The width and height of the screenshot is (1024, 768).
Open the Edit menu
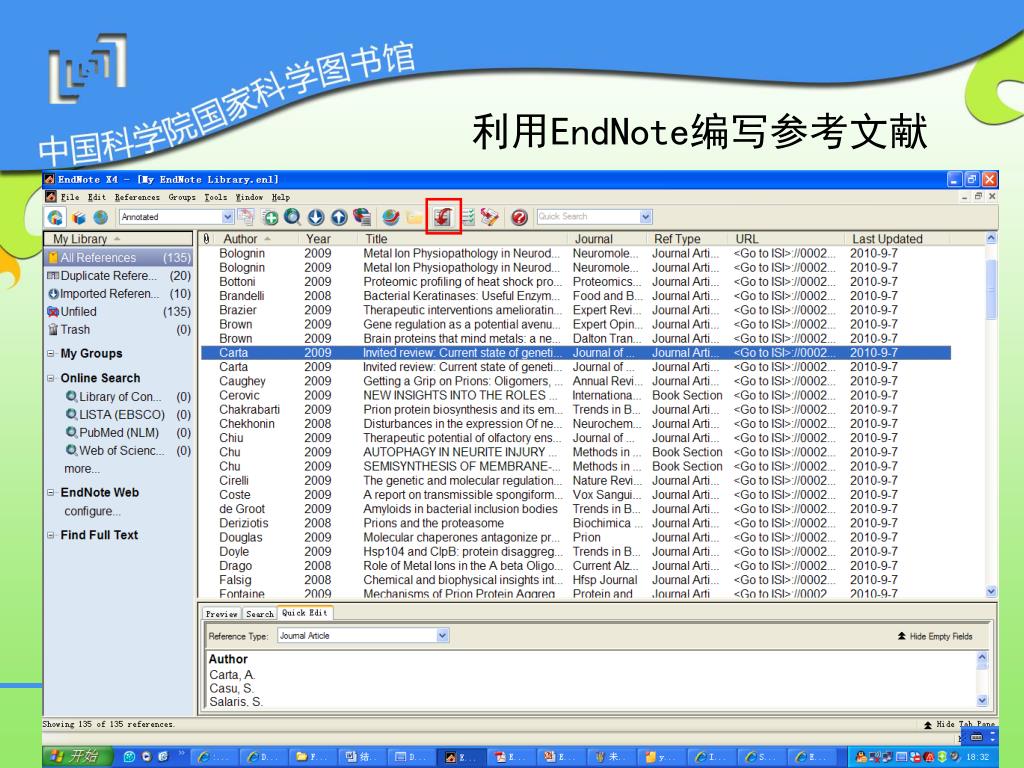pyautogui.click(x=97, y=197)
